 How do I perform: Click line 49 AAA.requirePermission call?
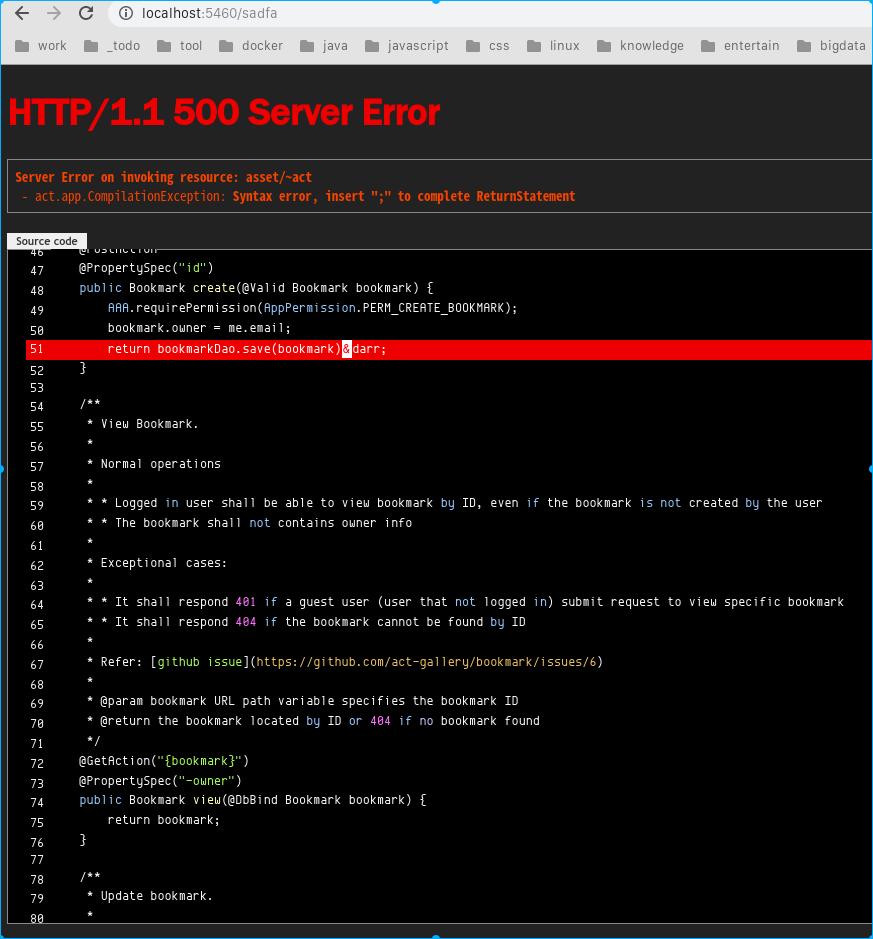(312, 308)
